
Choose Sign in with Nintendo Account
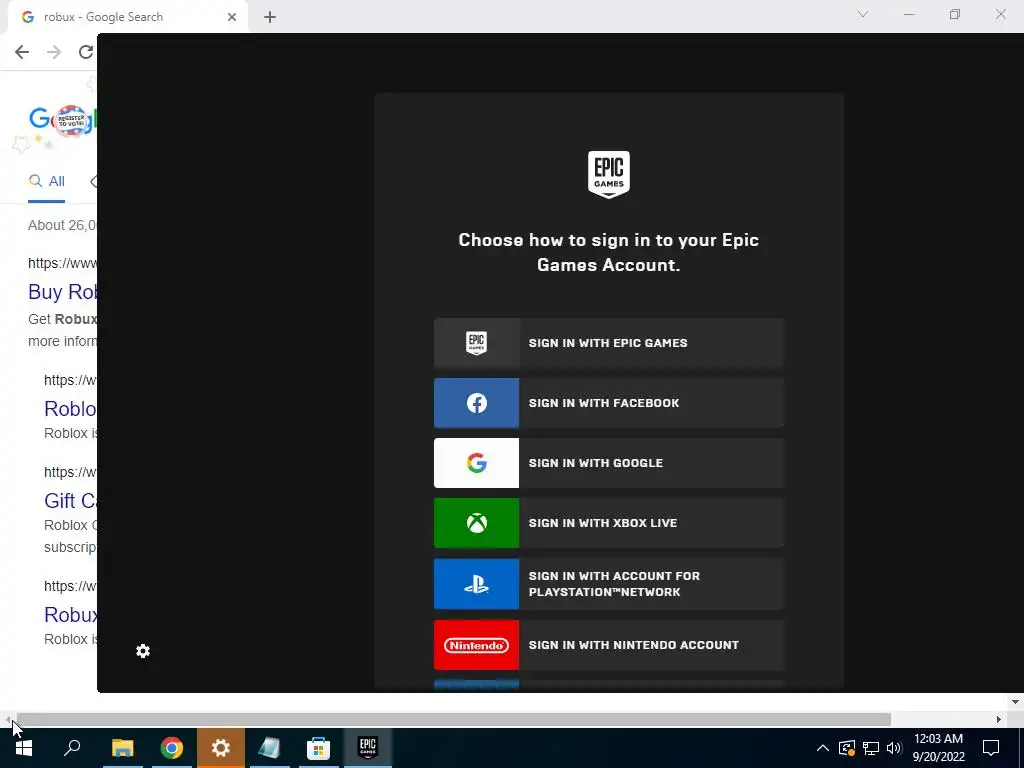click(x=609, y=645)
